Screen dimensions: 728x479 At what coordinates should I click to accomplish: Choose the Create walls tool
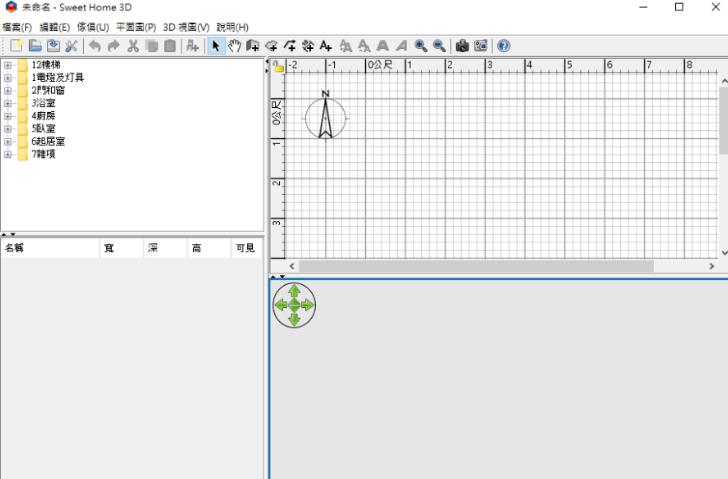tap(253, 45)
